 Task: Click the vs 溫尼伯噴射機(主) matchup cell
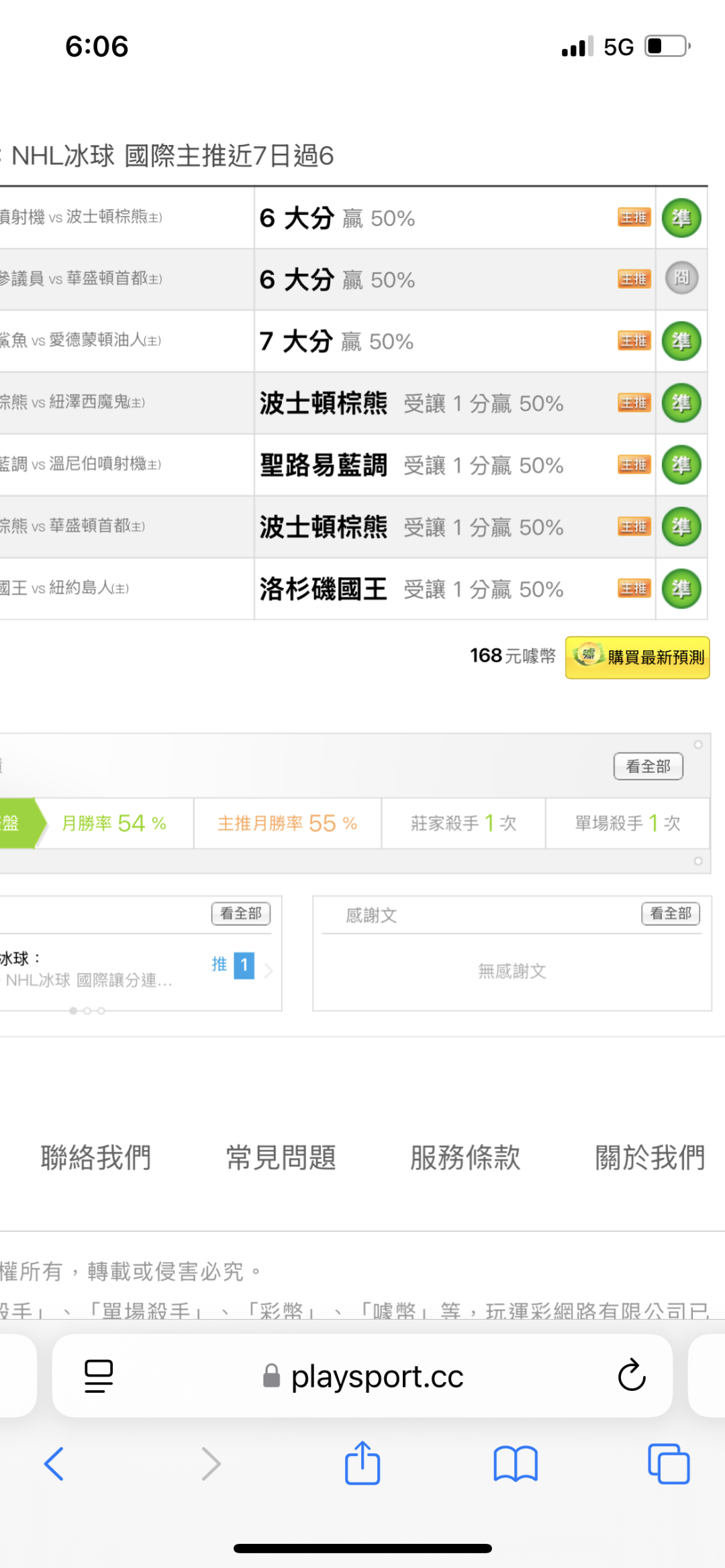coord(126,464)
